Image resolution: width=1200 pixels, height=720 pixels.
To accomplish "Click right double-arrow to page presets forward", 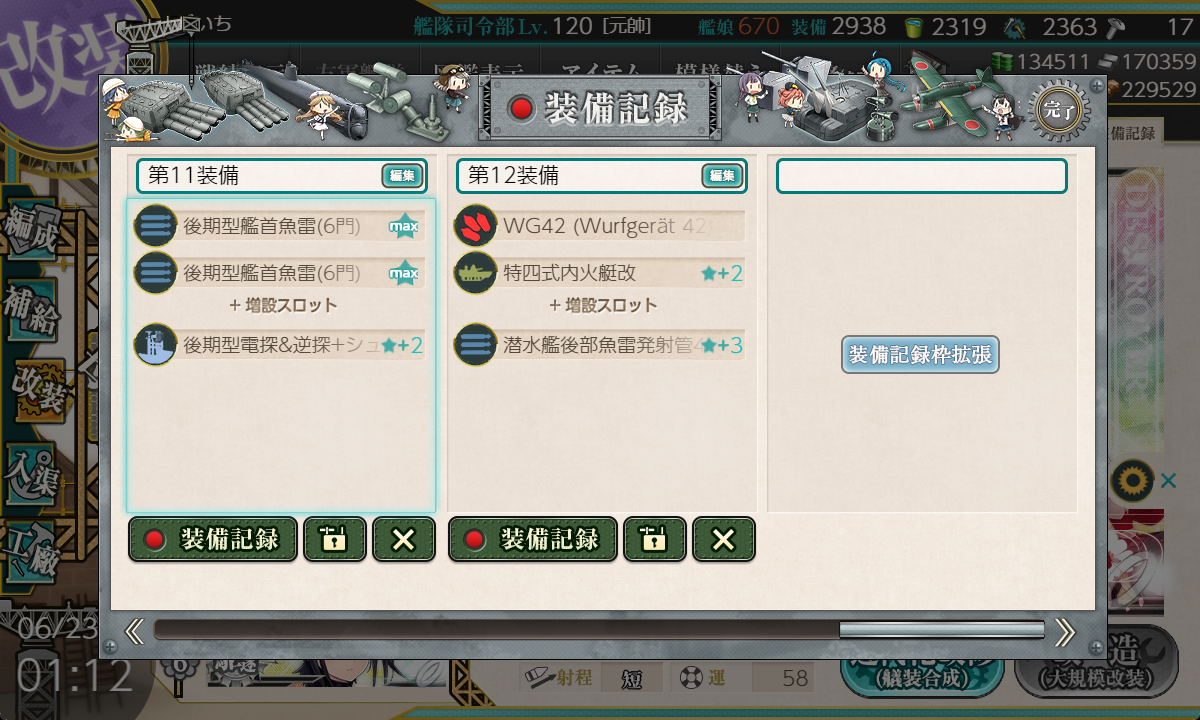I will 1065,631.
